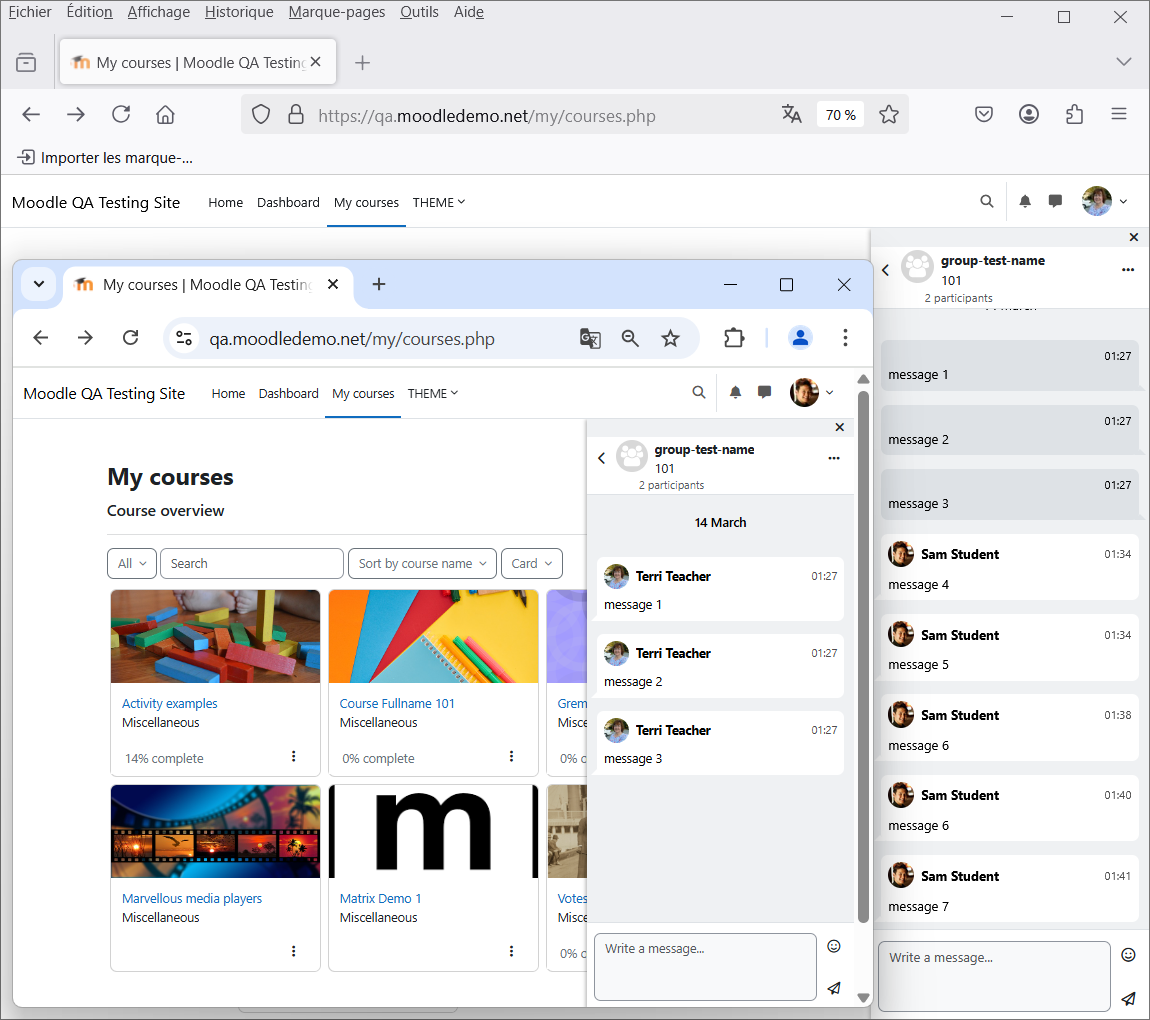Send message in Chrome message drawer
The height and width of the screenshot is (1020, 1150).
pos(834,988)
